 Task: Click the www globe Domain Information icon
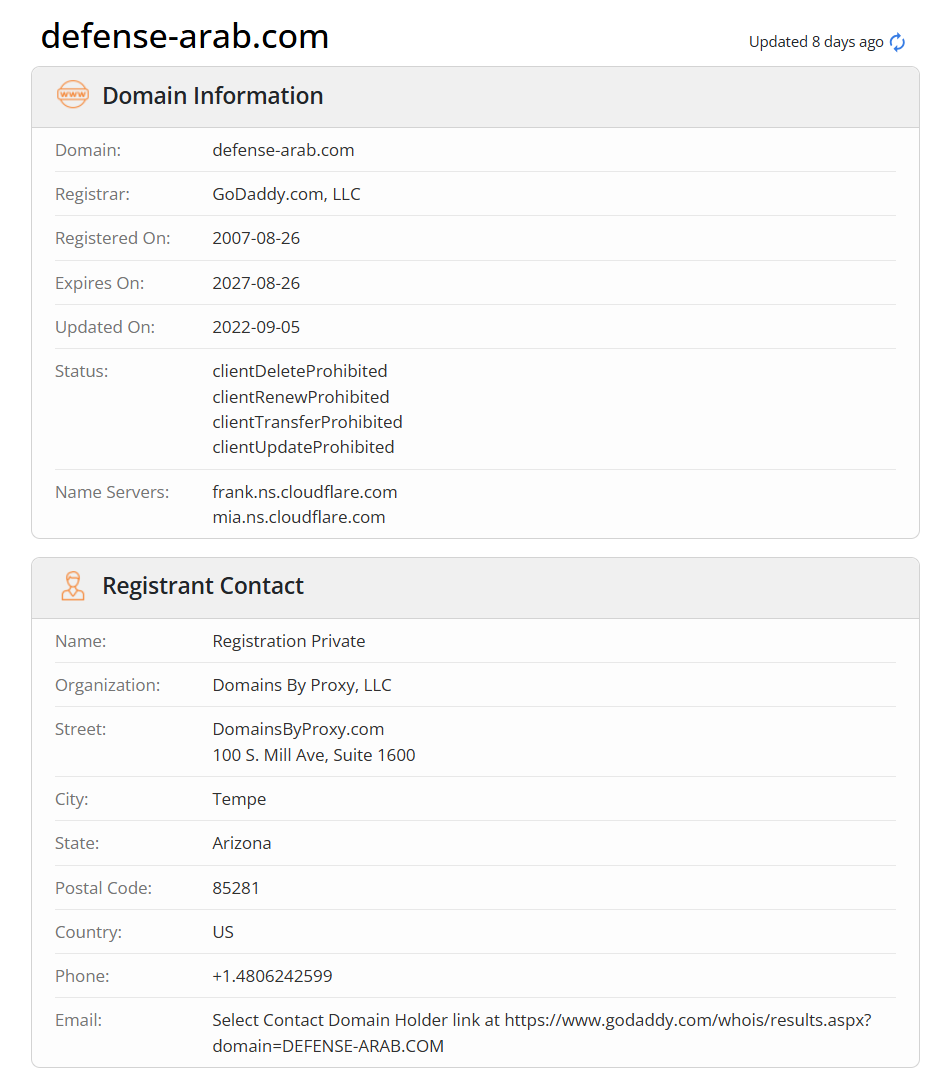coord(73,95)
